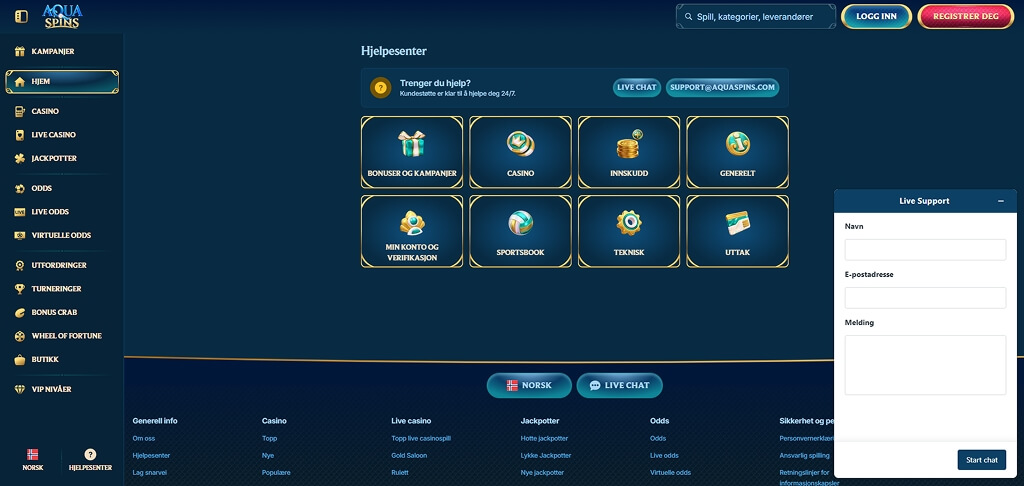Open the Live odds footer link
1024x486 pixels.
pos(664,455)
